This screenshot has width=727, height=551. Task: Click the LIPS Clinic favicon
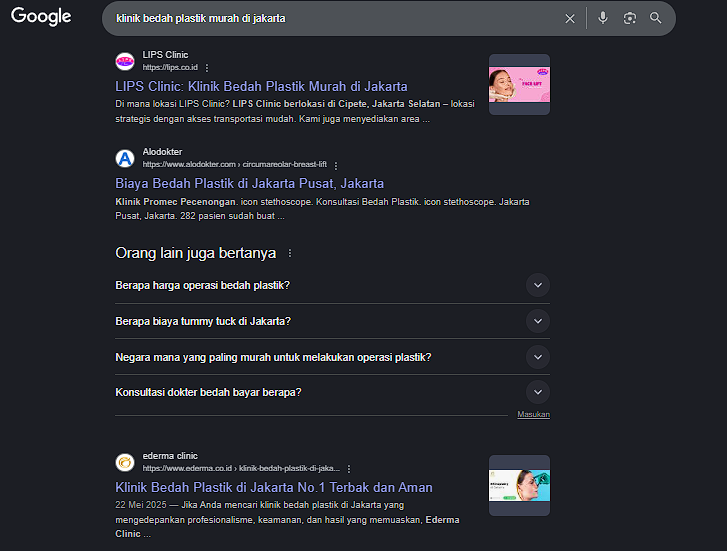pos(125,61)
